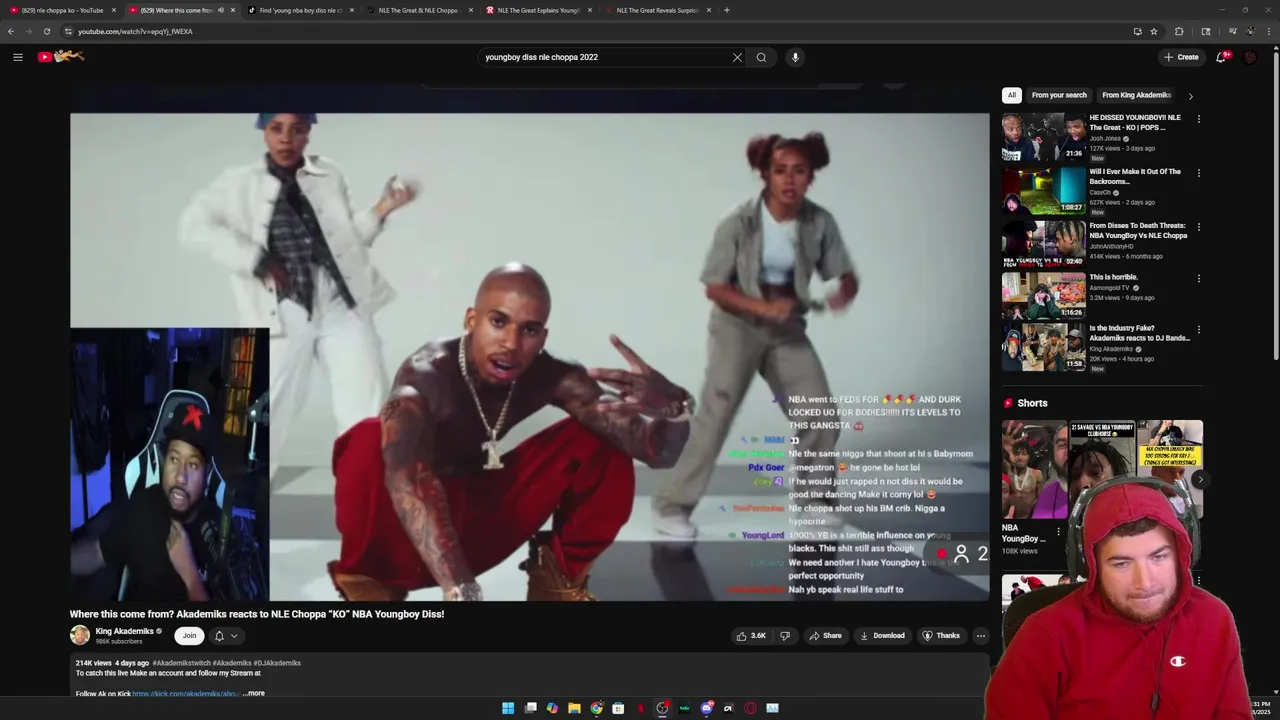1280x720 pixels.
Task: Open the YouTube guide hamburger menu
Action: coord(17,57)
